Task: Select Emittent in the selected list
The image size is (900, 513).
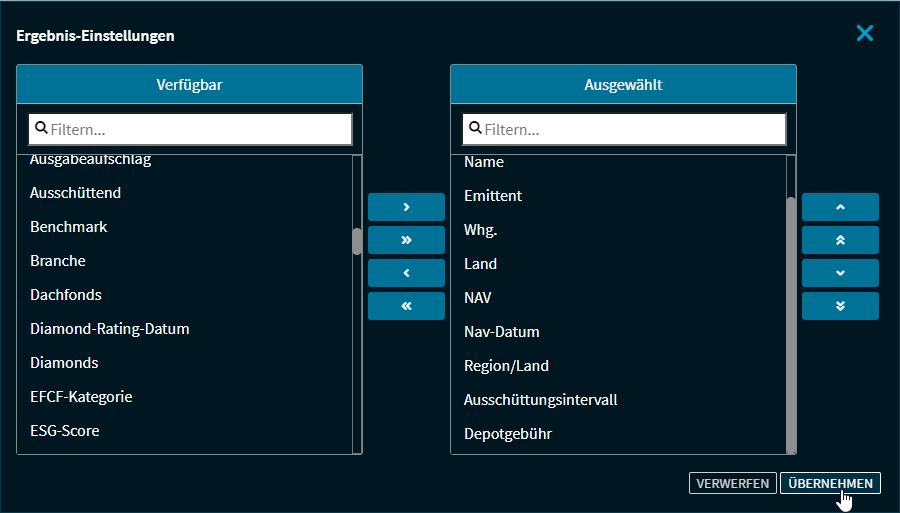Action: pyautogui.click(x=493, y=196)
